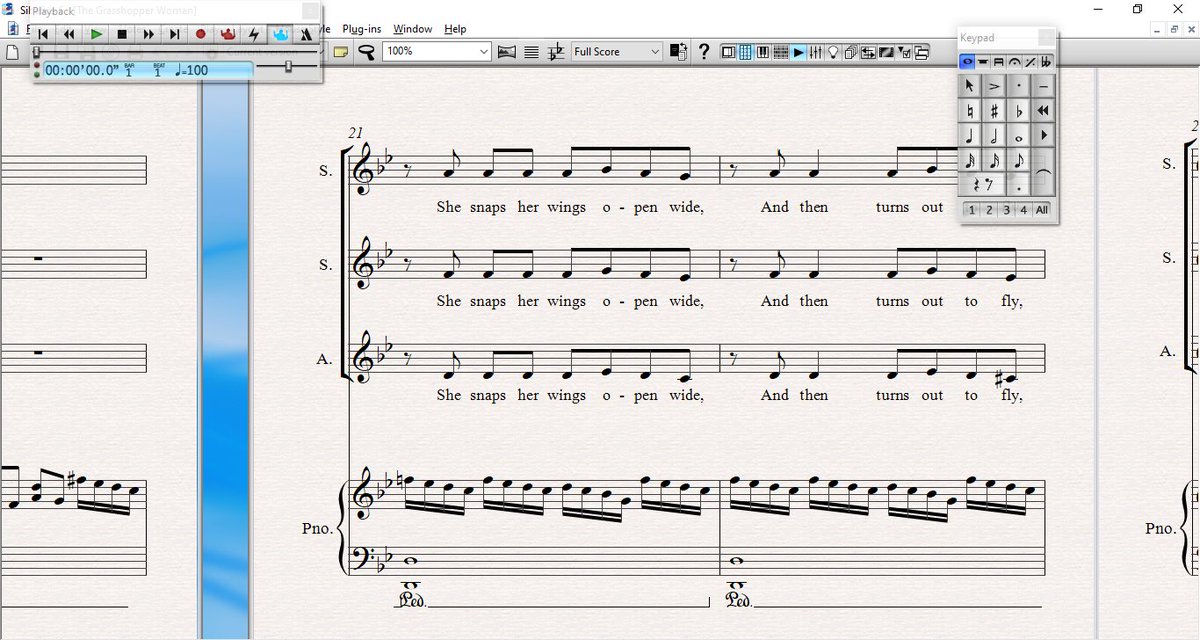Open the Full Score parts dropdown

click(x=617, y=51)
